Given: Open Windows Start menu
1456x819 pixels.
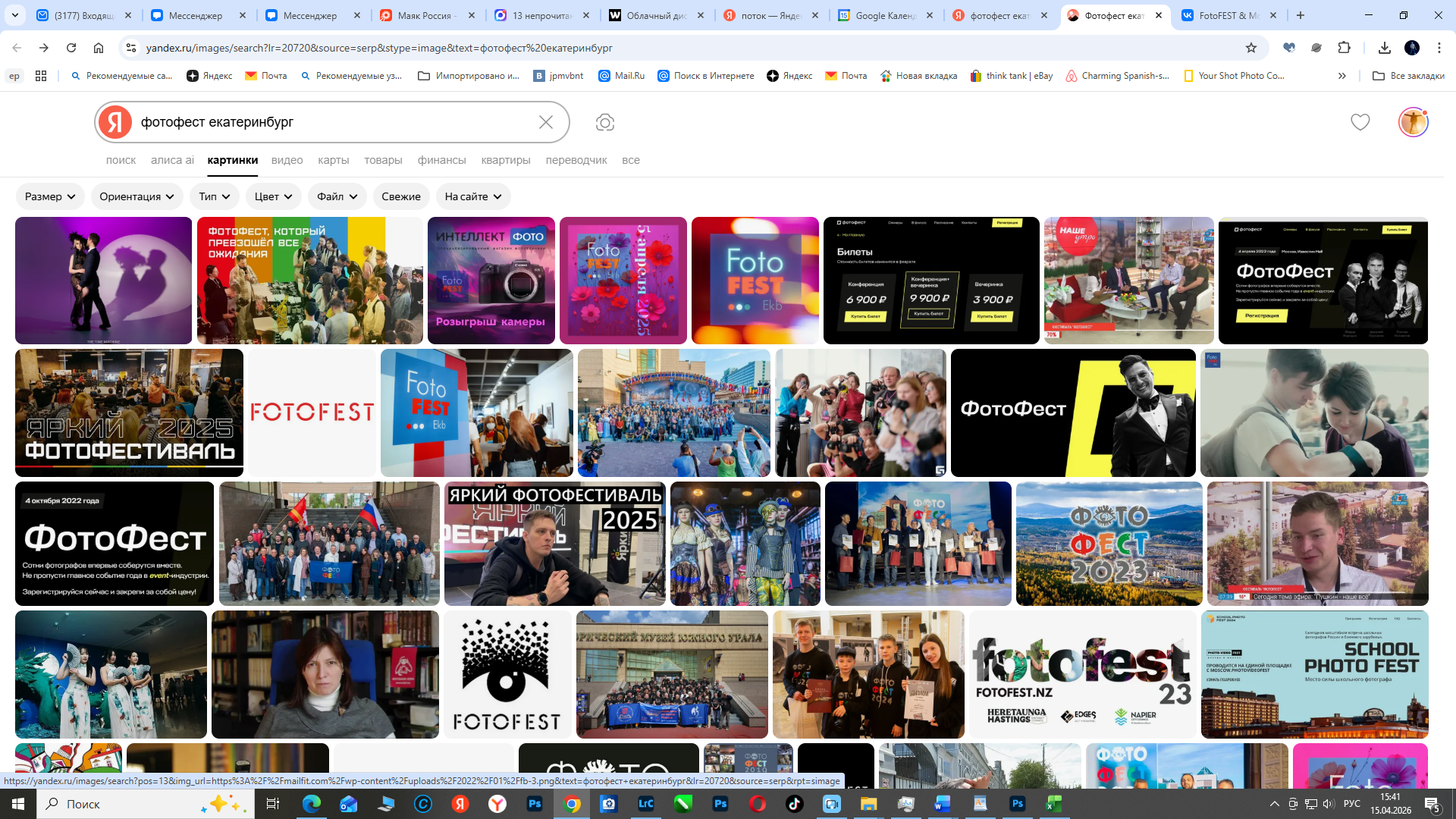Looking at the screenshot, I should click(x=18, y=804).
